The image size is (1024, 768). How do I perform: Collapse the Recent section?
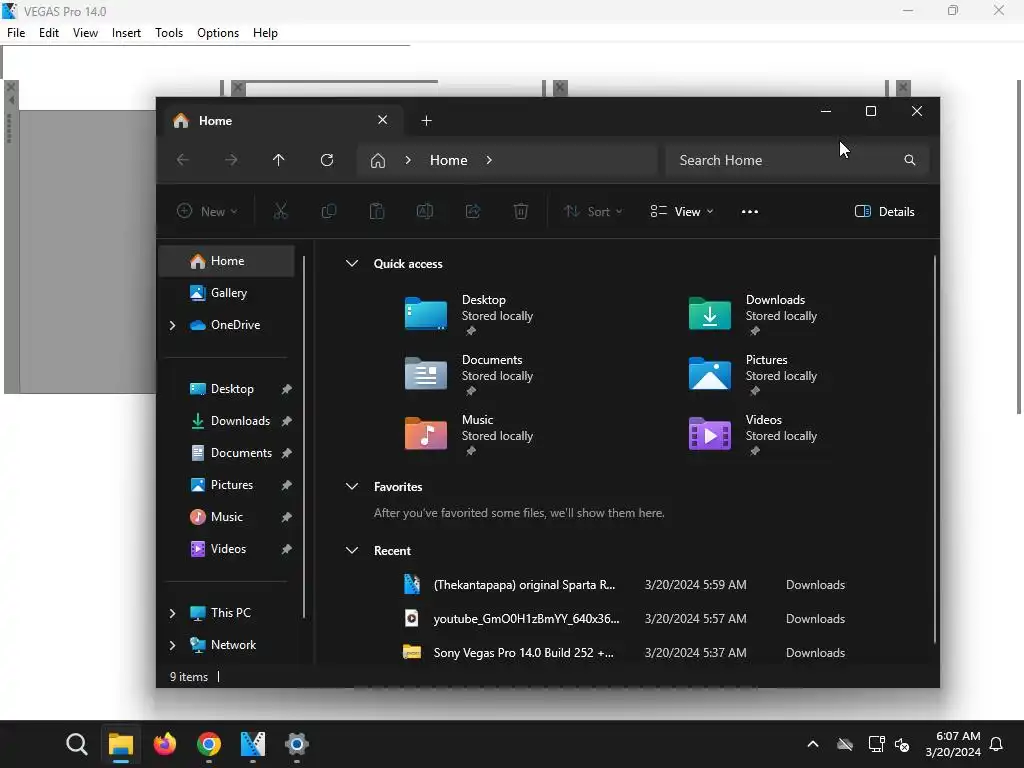click(351, 551)
